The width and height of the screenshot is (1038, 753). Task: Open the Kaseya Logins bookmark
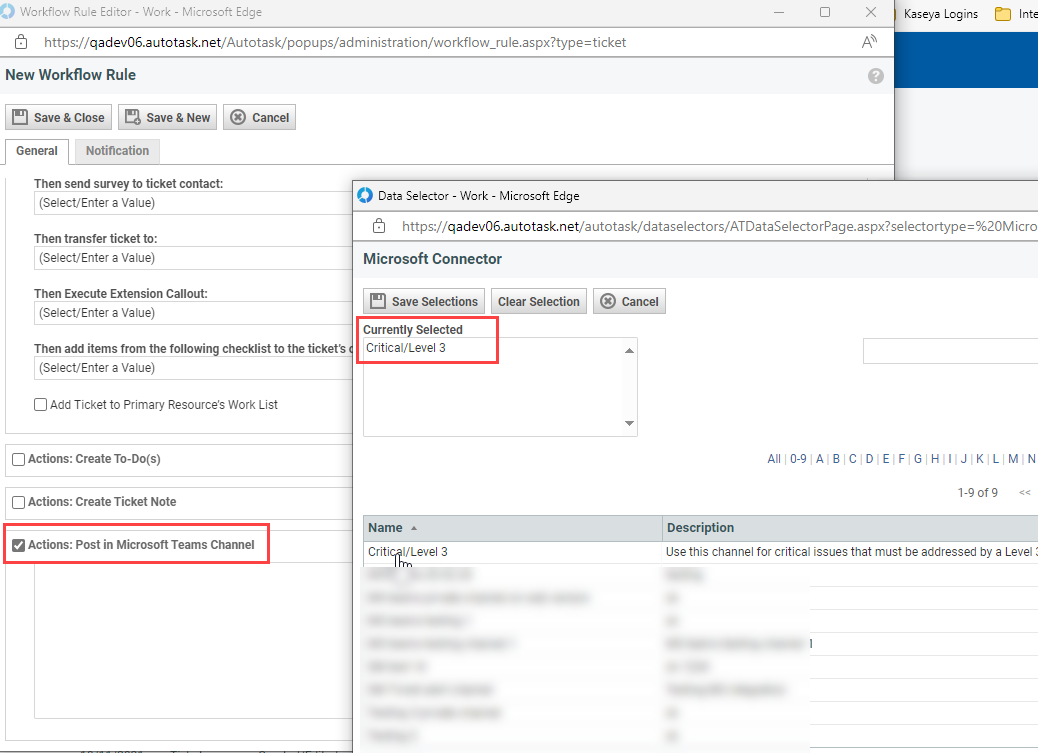pos(940,14)
